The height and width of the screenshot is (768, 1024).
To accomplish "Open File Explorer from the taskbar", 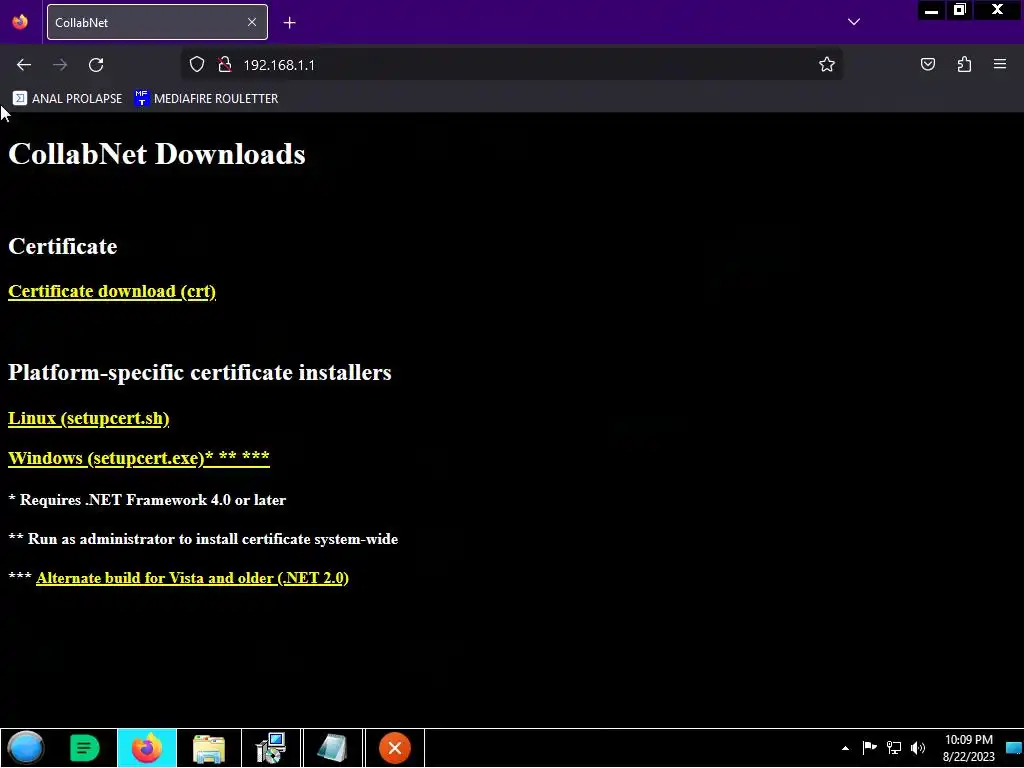I will click(x=209, y=748).
